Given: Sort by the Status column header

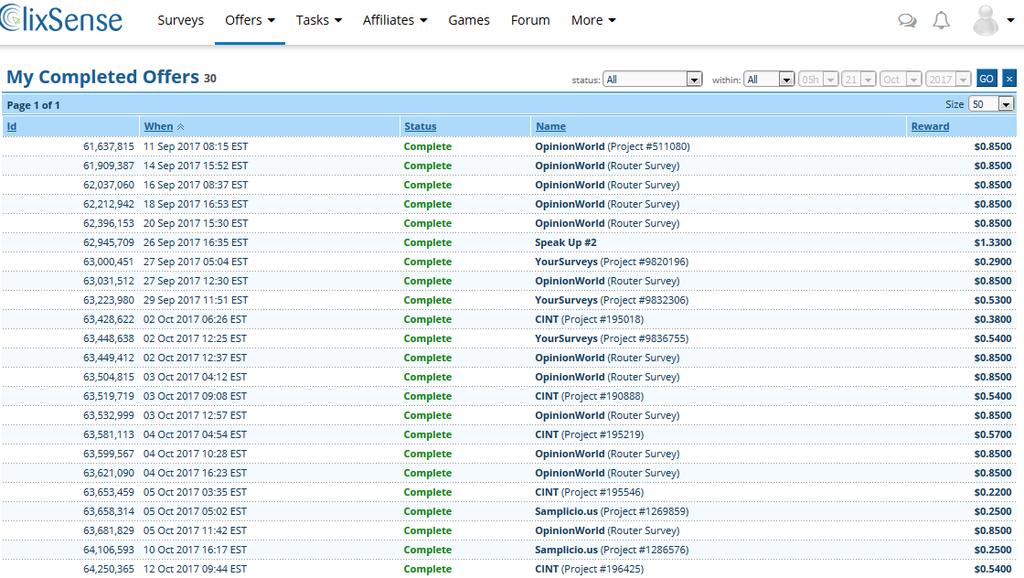Looking at the screenshot, I should (x=420, y=127).
